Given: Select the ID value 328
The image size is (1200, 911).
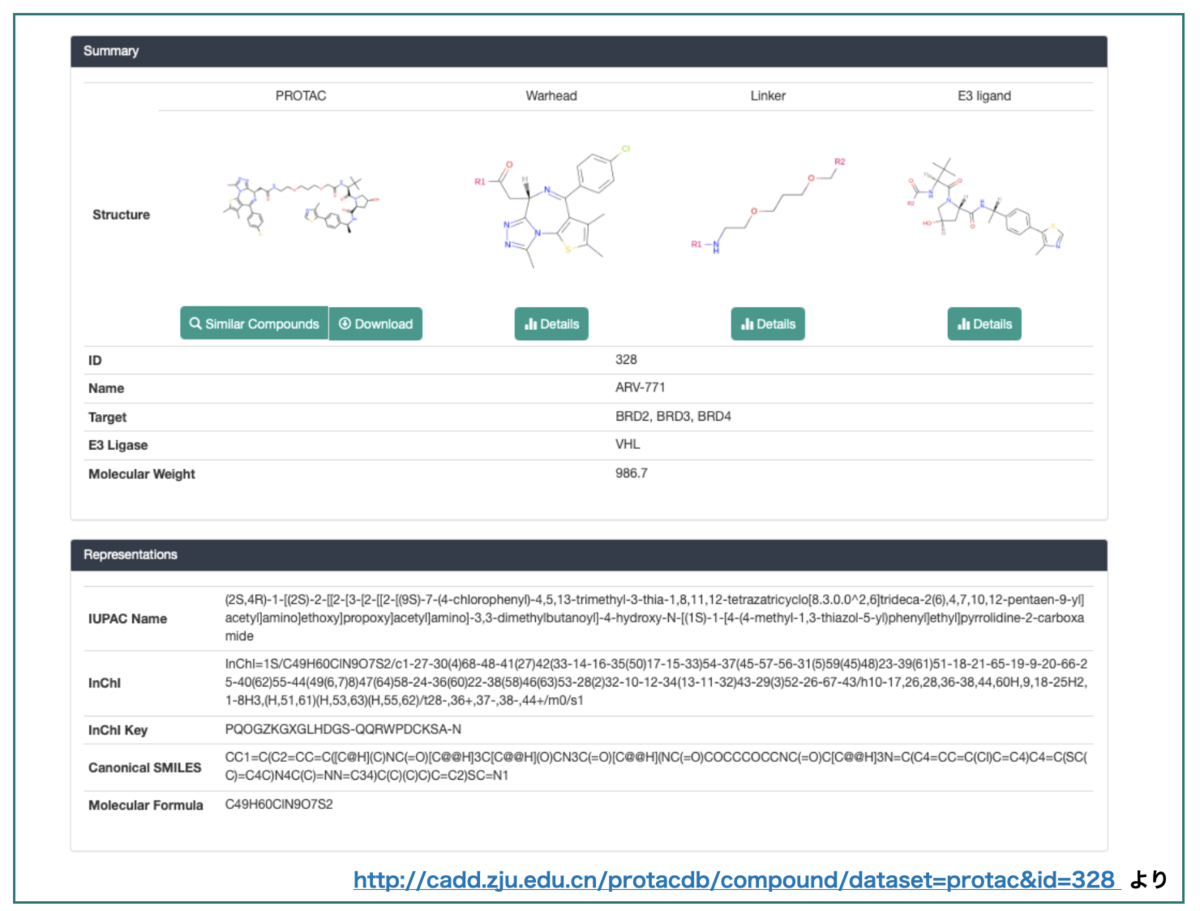Looking at the screenshot, I should click(x=626, y=359).
